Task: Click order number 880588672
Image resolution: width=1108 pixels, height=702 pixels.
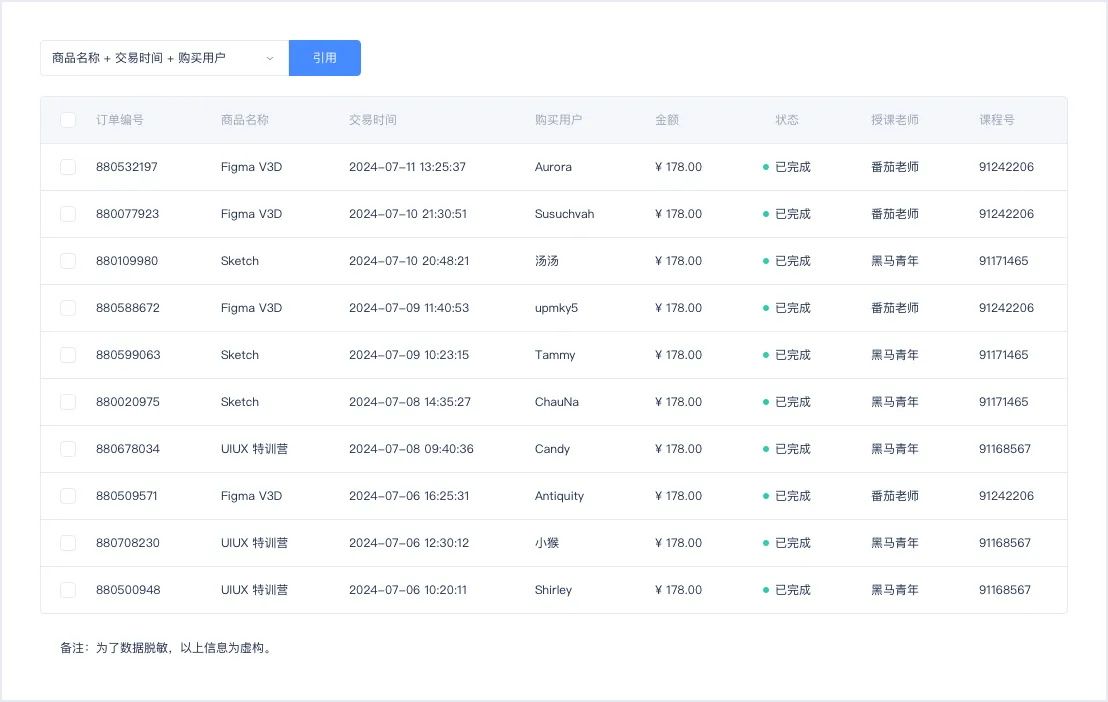Action: click(128, 308)
